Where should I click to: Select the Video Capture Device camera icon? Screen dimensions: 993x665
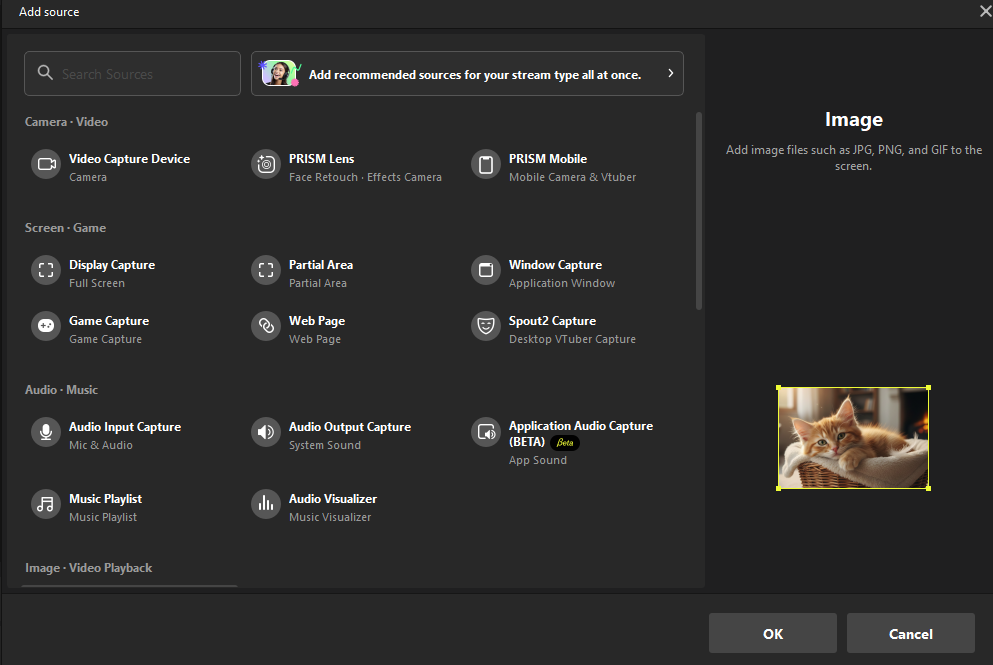click(x=46, y=165)
